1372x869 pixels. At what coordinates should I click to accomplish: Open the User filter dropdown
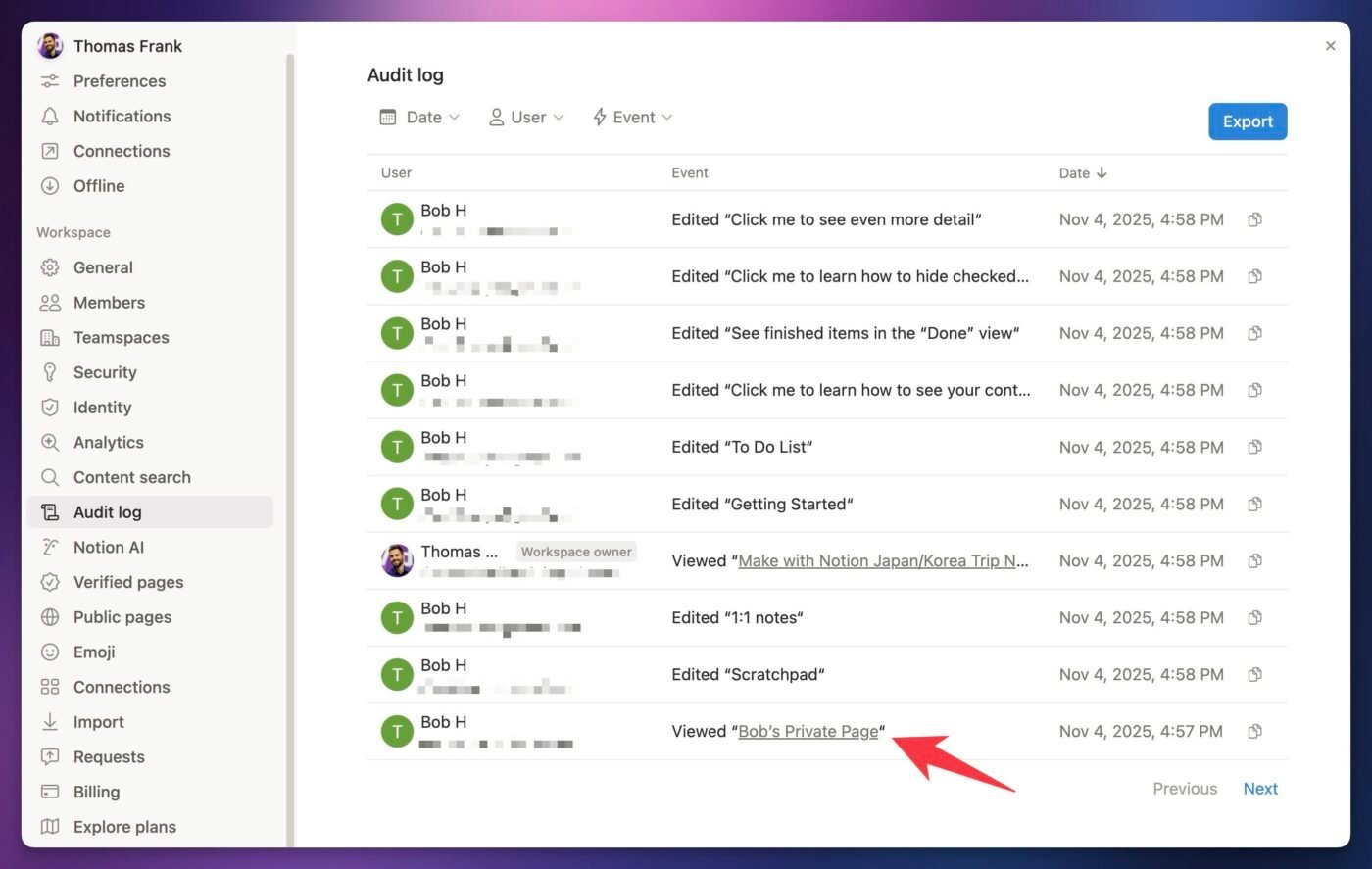(x=526, y=118)
